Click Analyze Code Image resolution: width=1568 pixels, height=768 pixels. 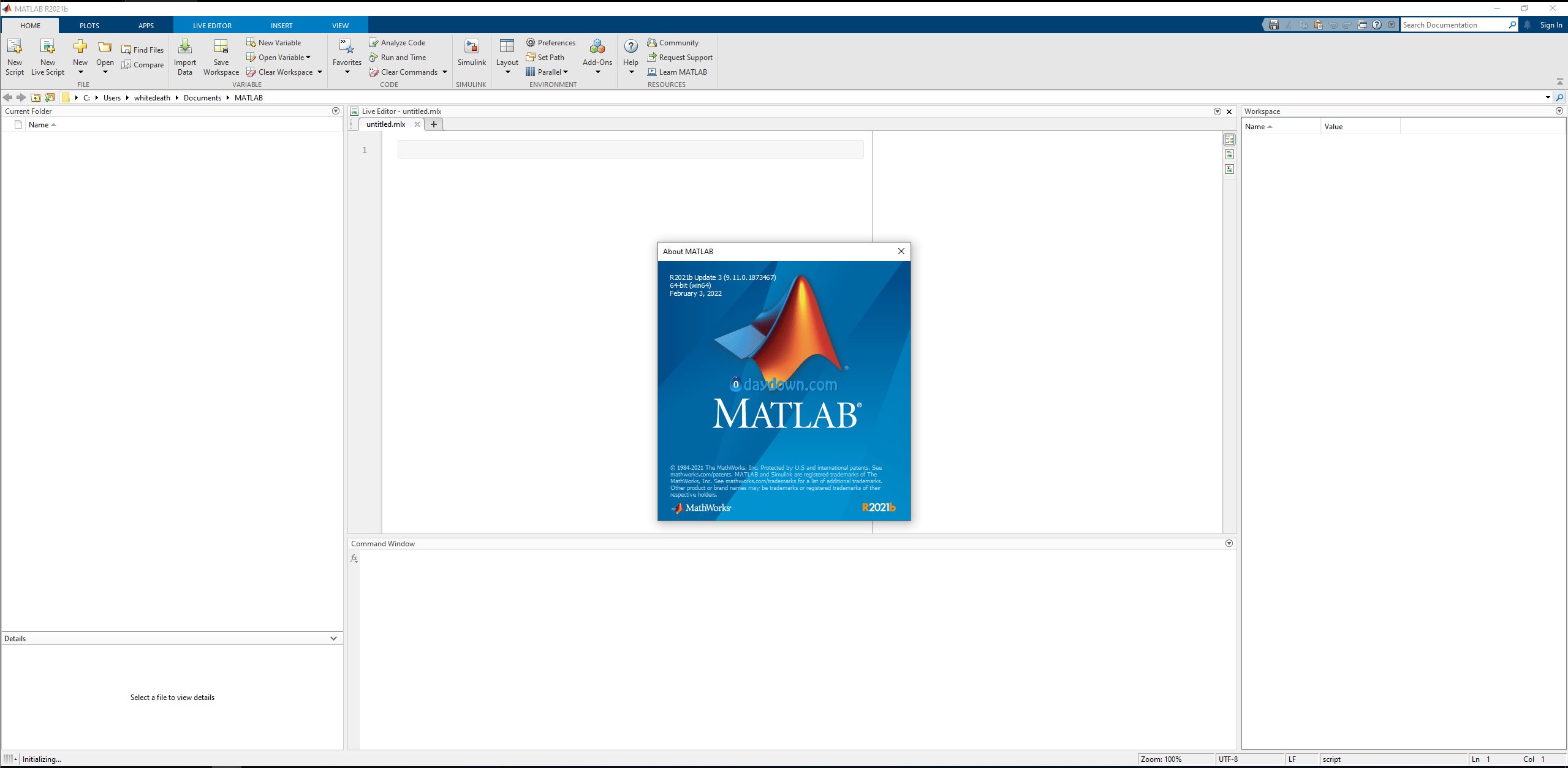pyautogui.click(x=397, y=42)
